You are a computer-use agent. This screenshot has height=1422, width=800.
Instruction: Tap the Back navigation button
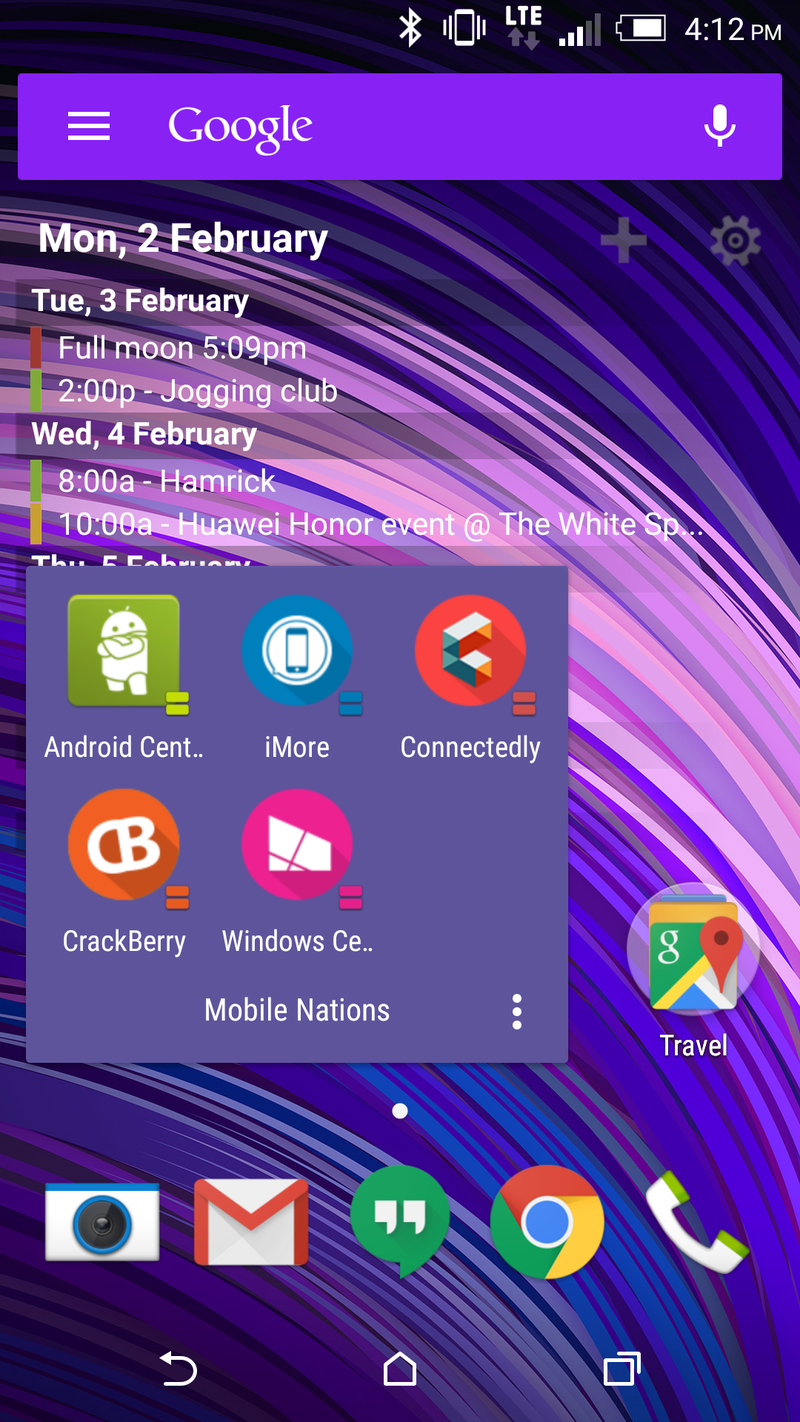point(179,1370)
